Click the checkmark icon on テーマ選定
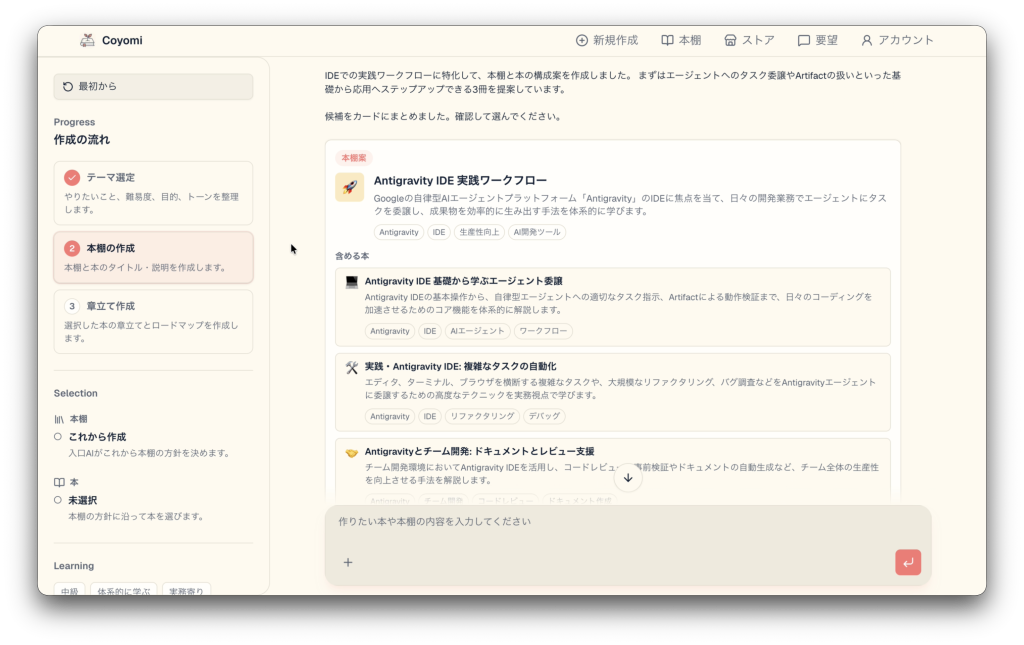 coord(72,178)
